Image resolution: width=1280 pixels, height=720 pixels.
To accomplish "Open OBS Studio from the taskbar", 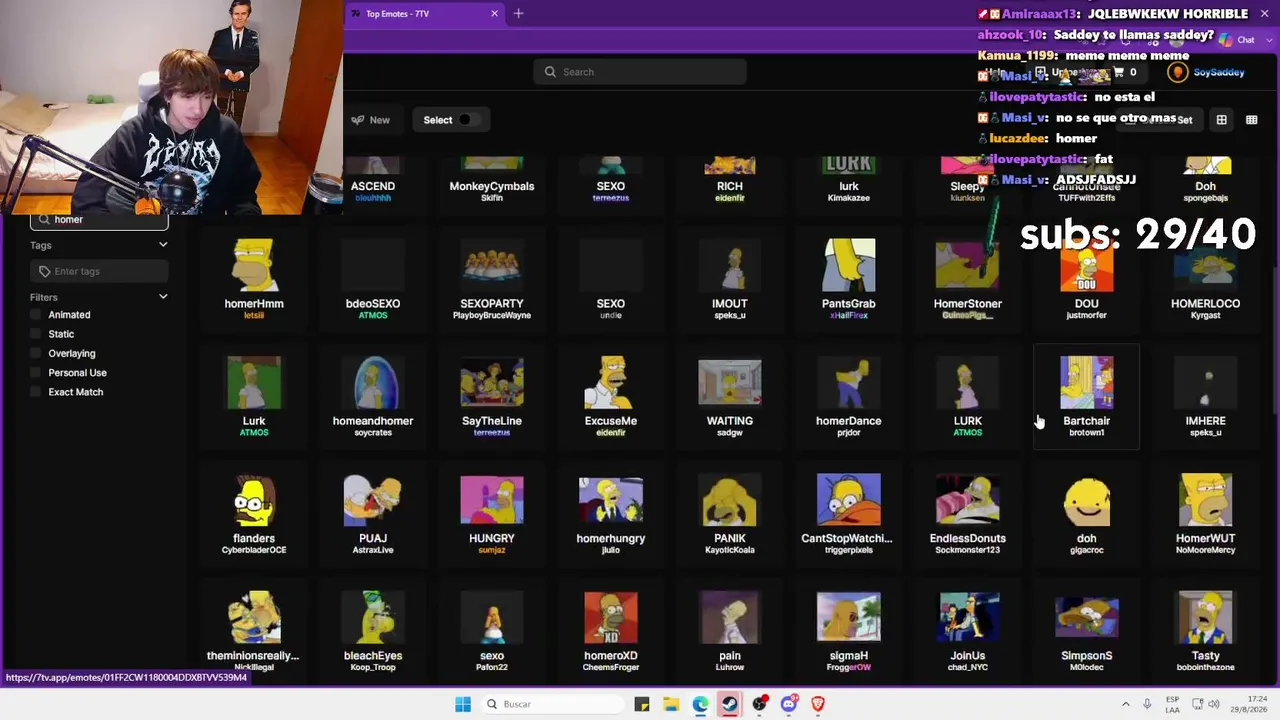I will pos(760,704).
